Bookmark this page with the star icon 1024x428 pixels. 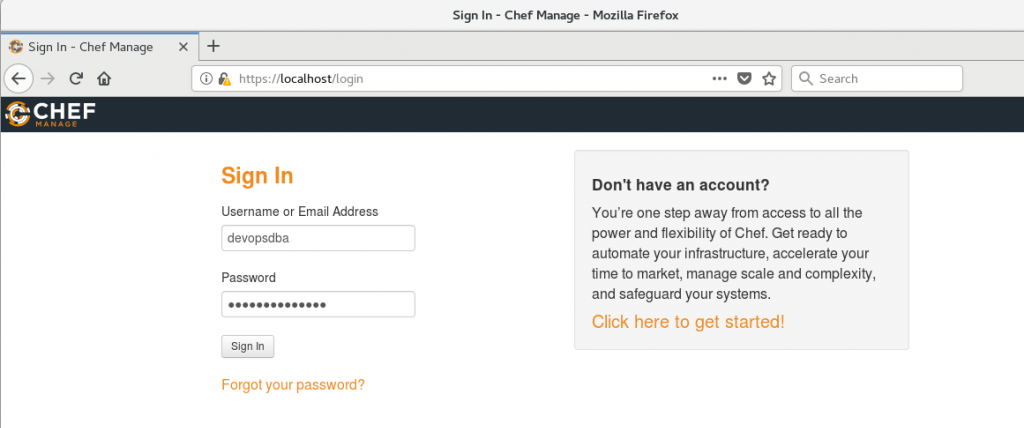click(769, 79)
